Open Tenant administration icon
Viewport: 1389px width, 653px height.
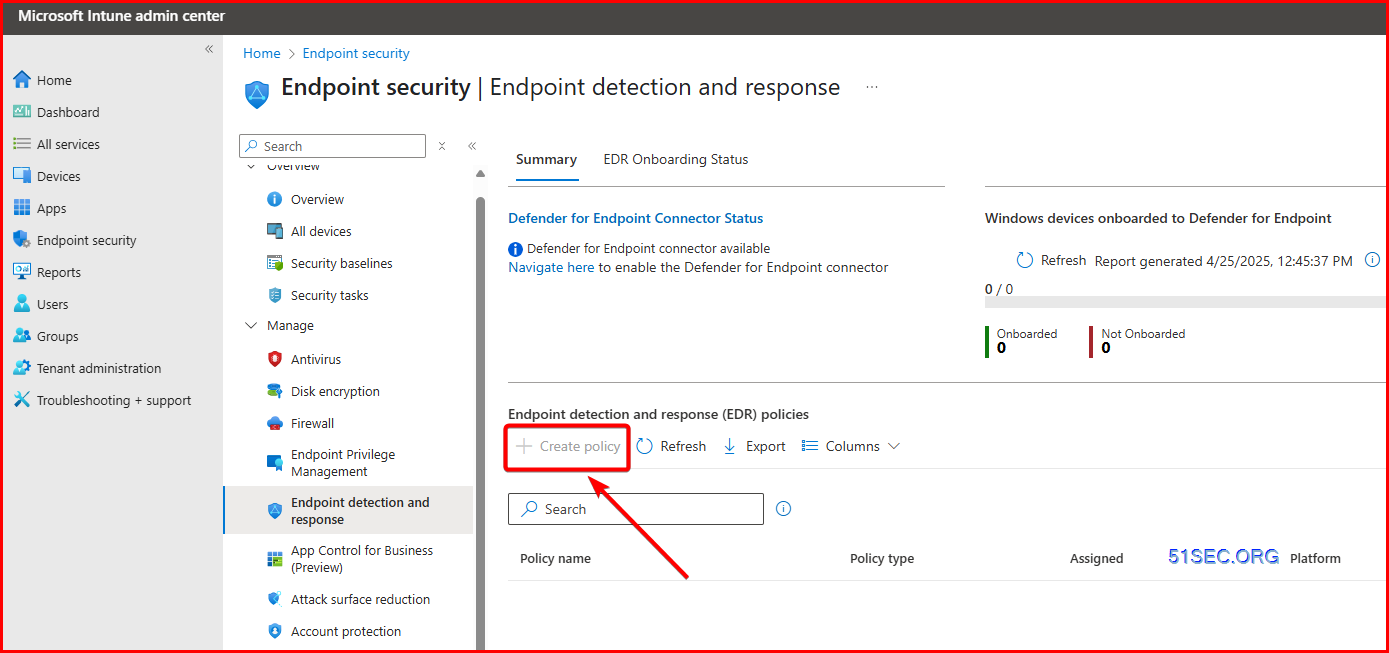click(22, 368)
